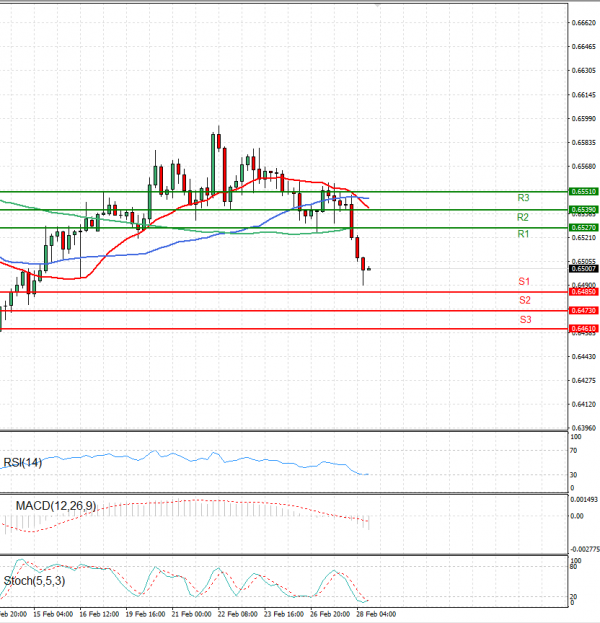Click the 0.66465 price axis label
Viewport: 600px width, 623px height.
coord(584,47)
